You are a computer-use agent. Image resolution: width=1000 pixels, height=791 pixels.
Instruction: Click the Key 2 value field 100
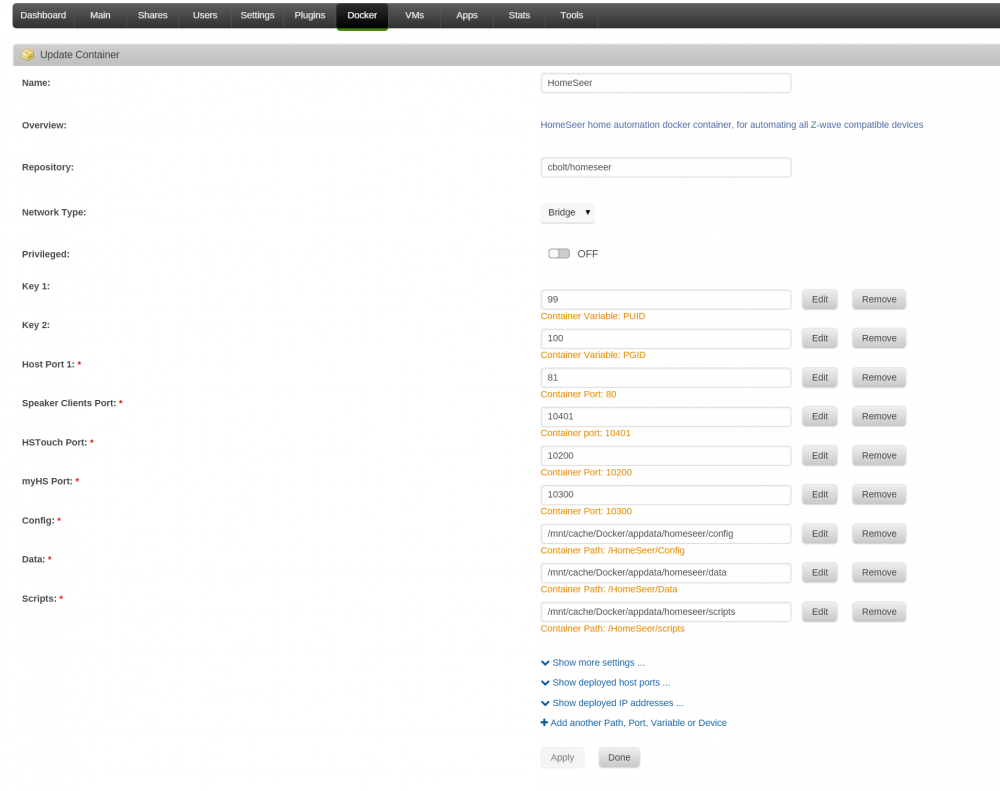coord(666,339)
